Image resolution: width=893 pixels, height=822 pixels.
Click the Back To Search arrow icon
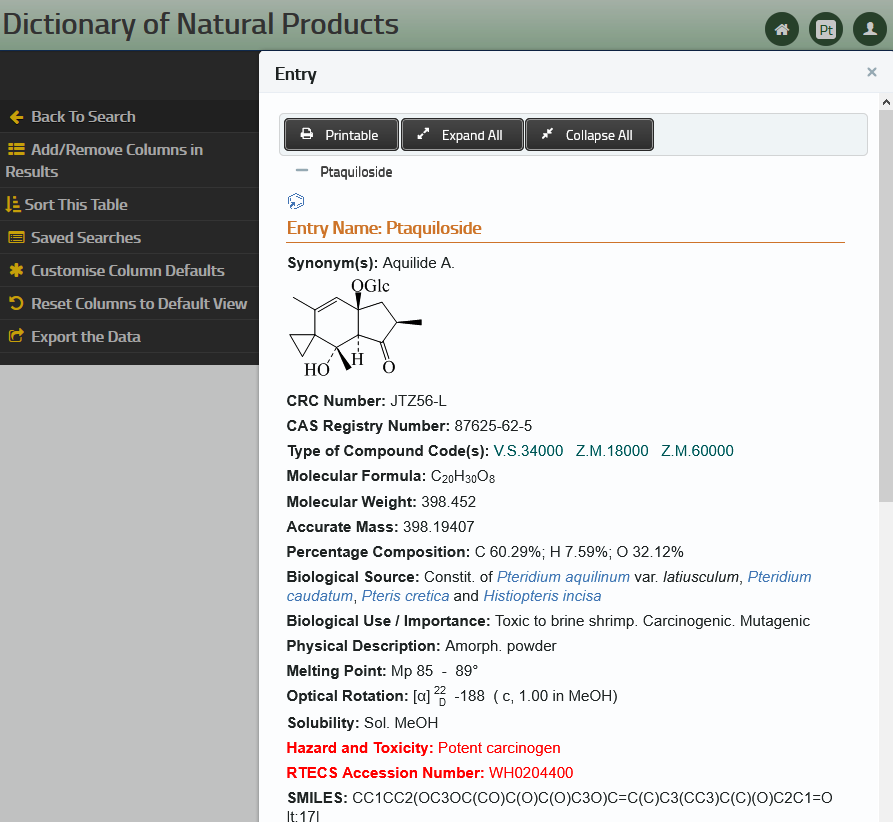click(17, 117)
